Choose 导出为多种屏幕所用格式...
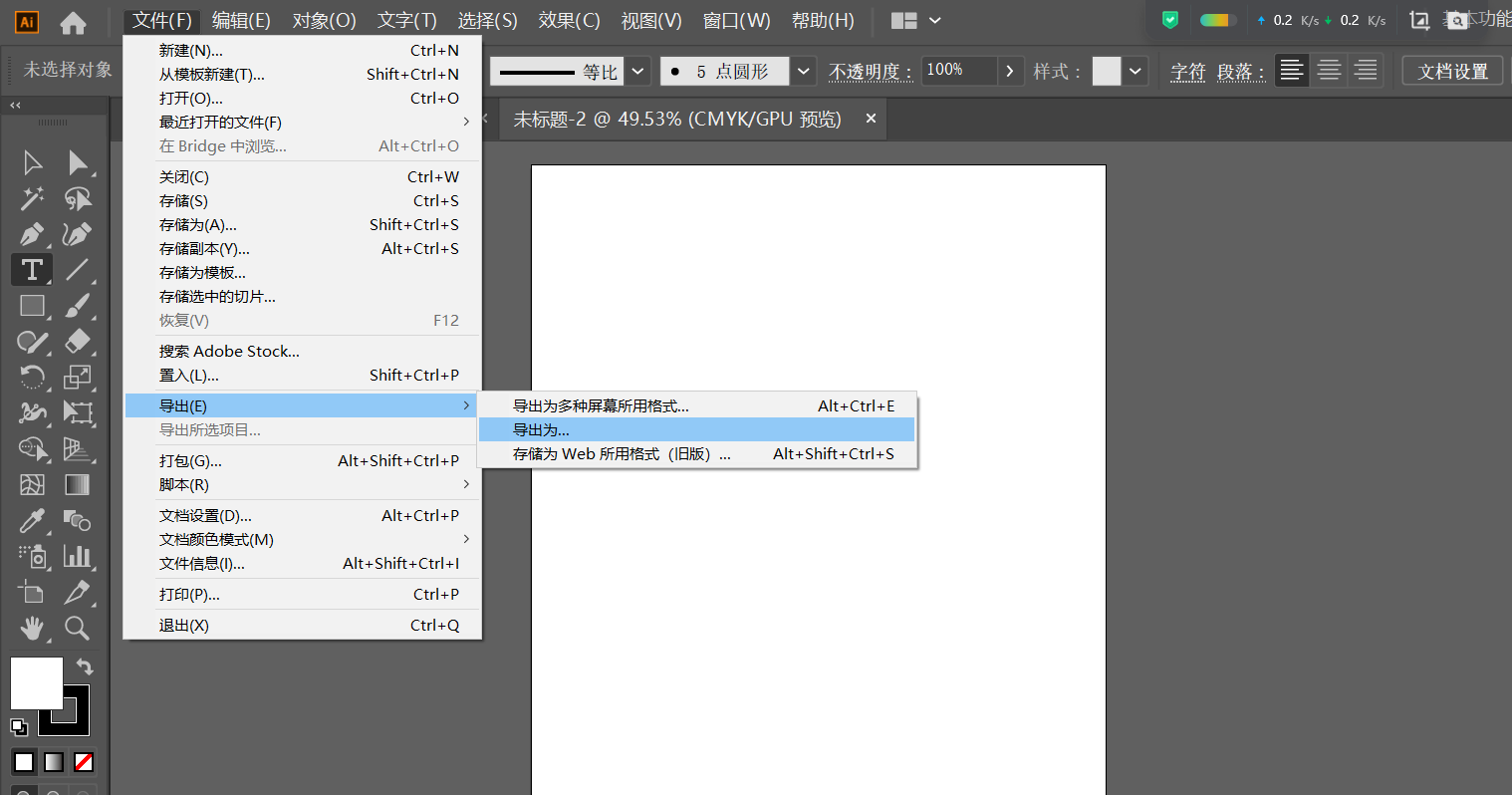Screen dimensions: 1512x795 tap(696, 405)
